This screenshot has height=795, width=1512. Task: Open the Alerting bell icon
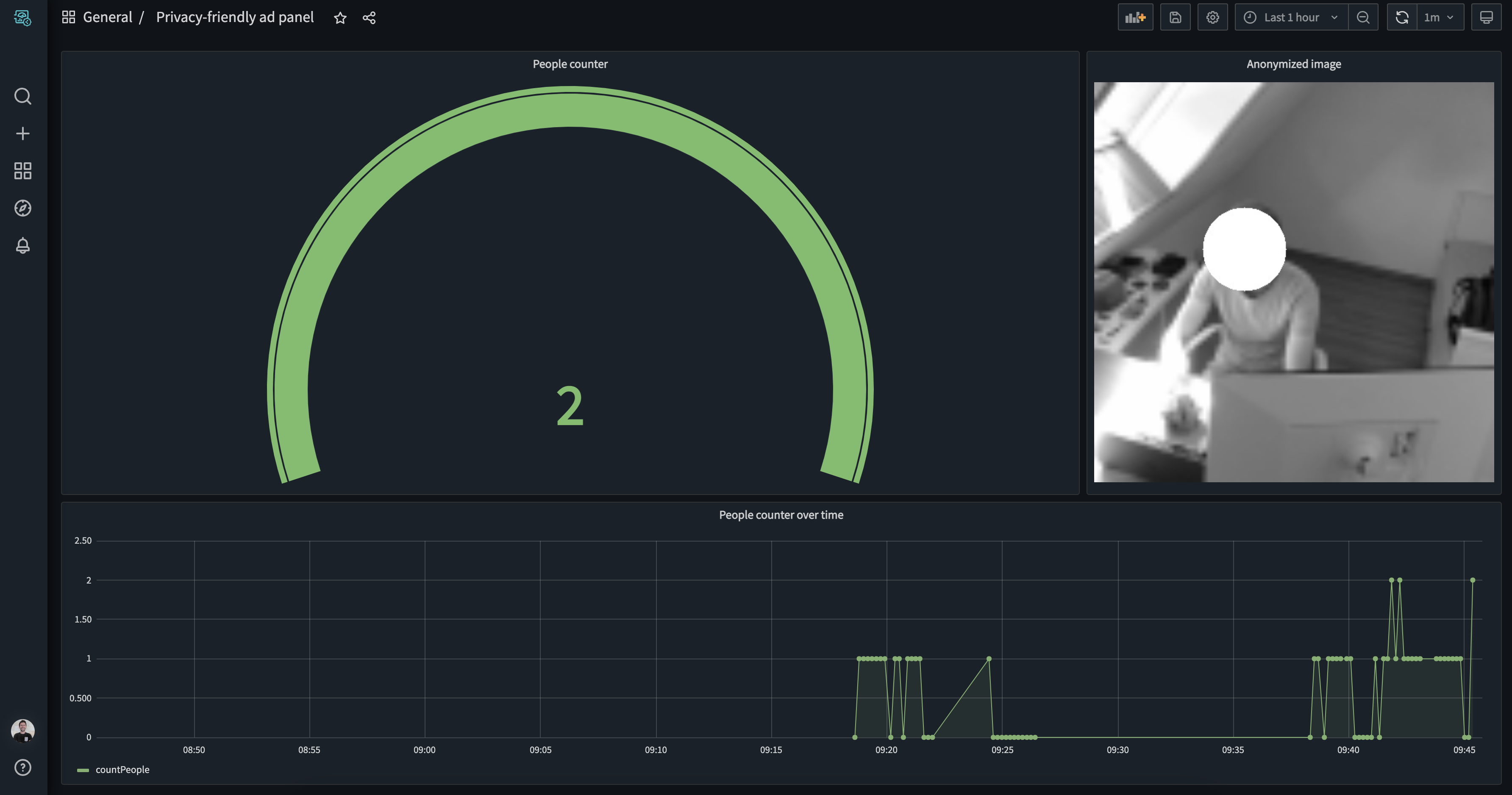point(22,245)
